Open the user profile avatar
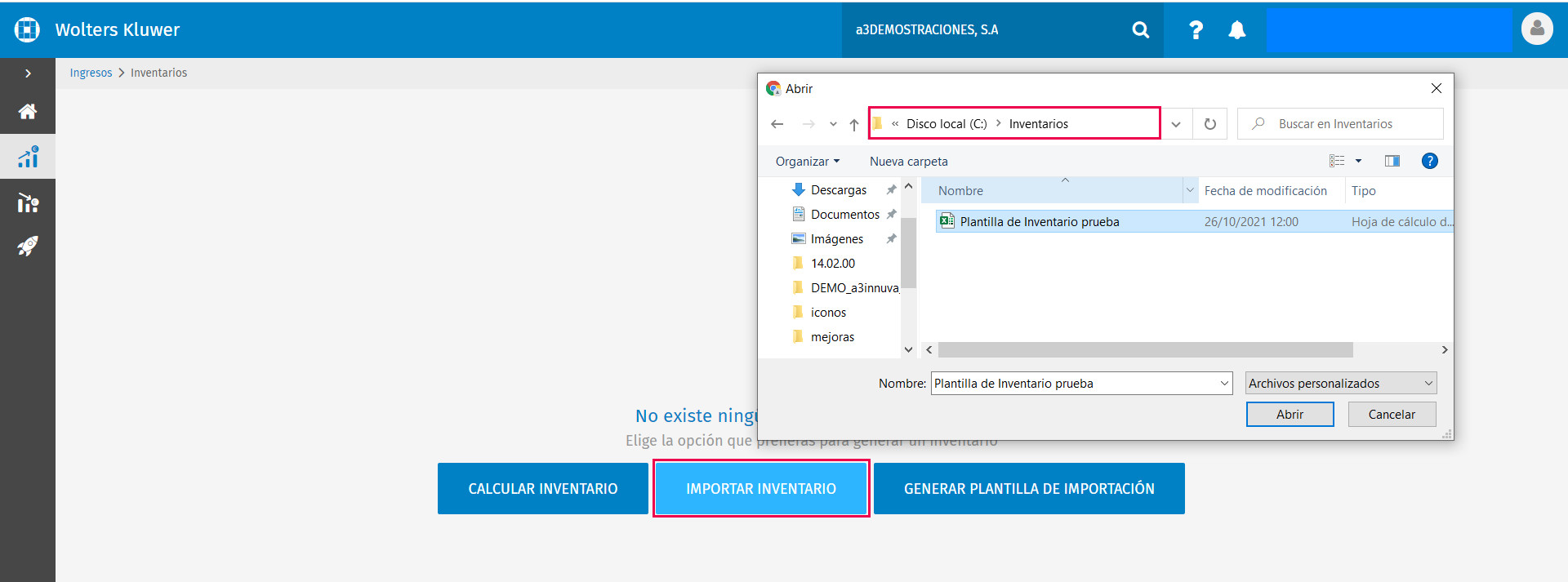 tap(1537, 29)
